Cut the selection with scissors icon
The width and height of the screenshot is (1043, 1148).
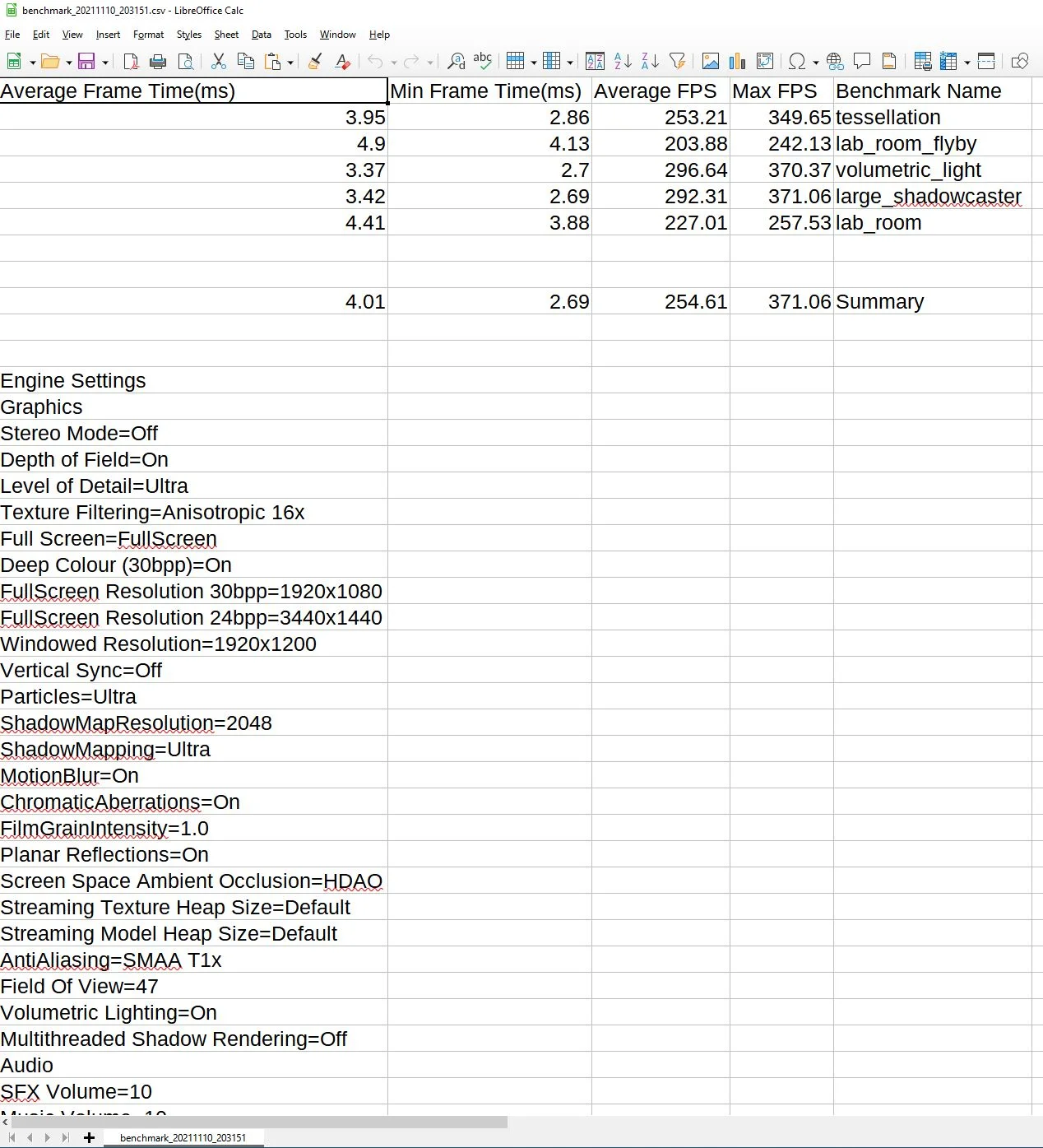pyautogui.click(x=218, y=62)
